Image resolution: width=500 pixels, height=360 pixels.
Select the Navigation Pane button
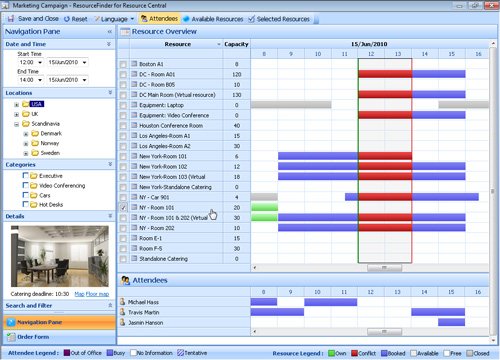pos(59,322)
